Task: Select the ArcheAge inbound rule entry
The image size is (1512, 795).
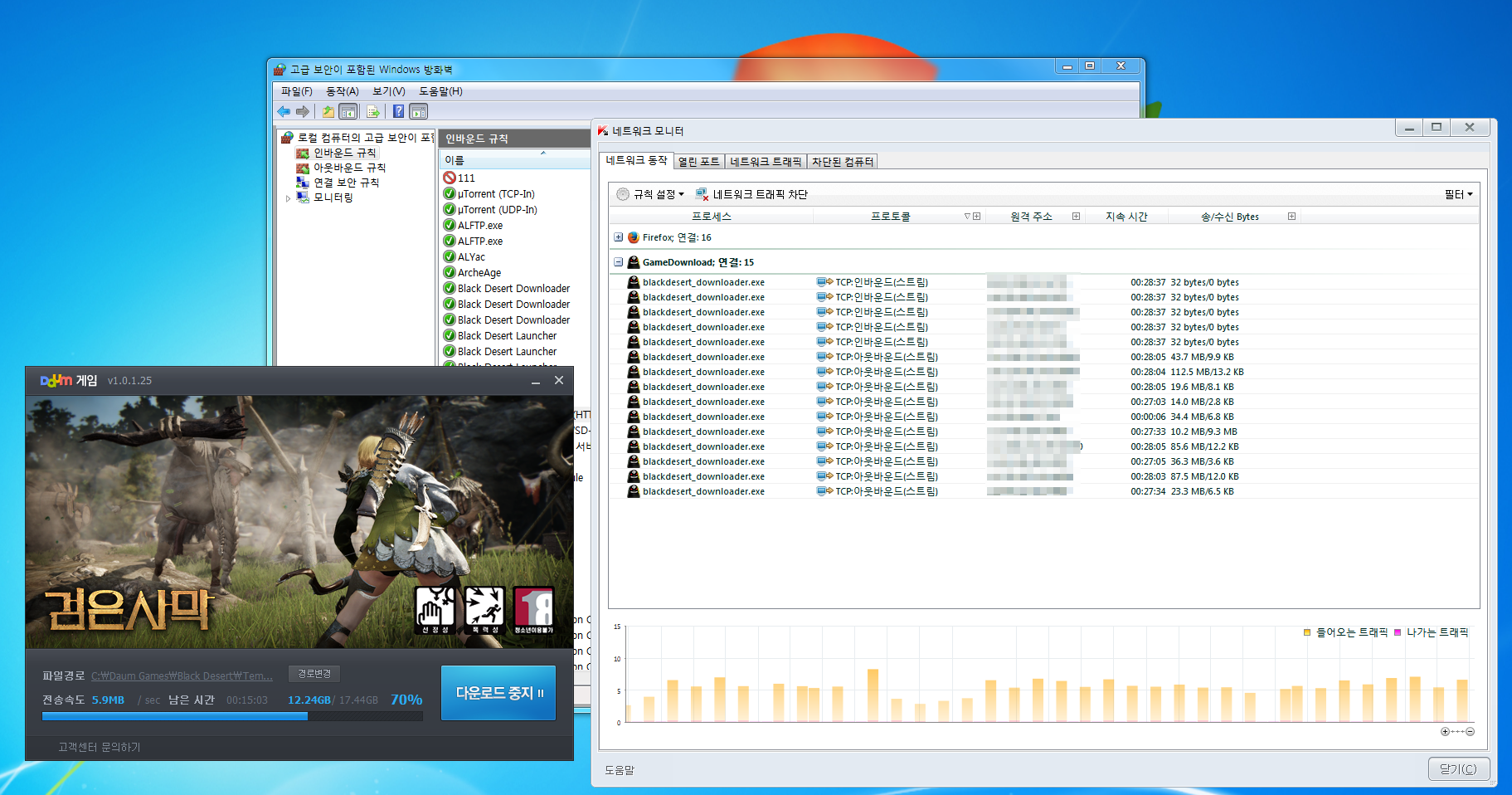Action: (479, 273)
